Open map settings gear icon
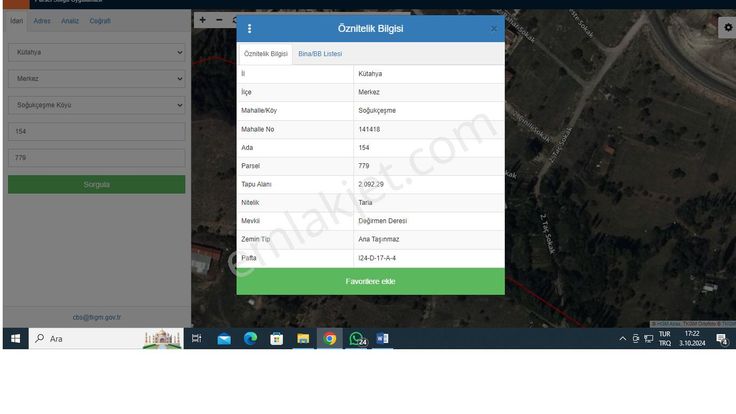The height and width of the screenshot is (414, 736). 728,28
